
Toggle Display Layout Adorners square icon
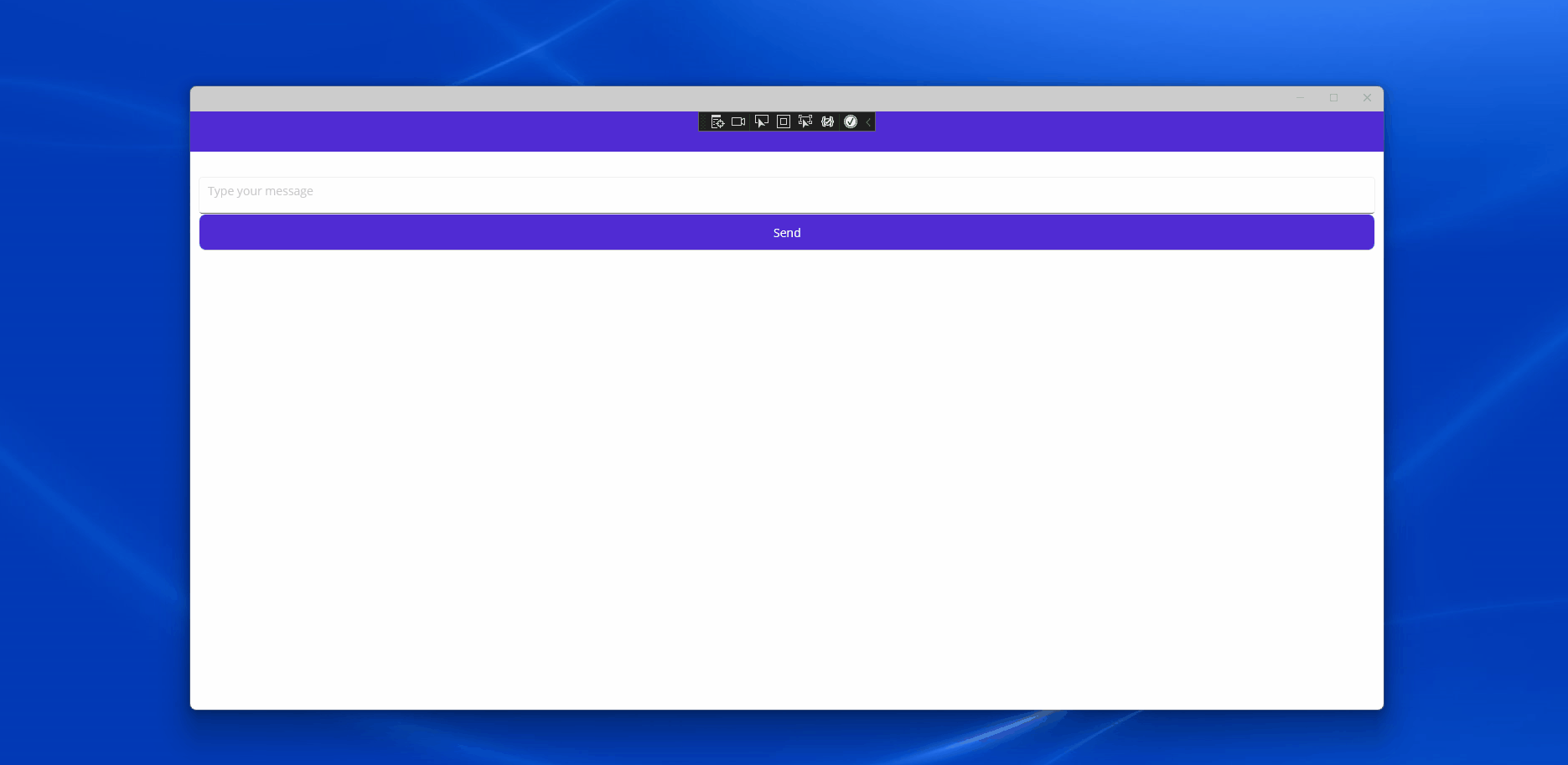pos(784,122)
